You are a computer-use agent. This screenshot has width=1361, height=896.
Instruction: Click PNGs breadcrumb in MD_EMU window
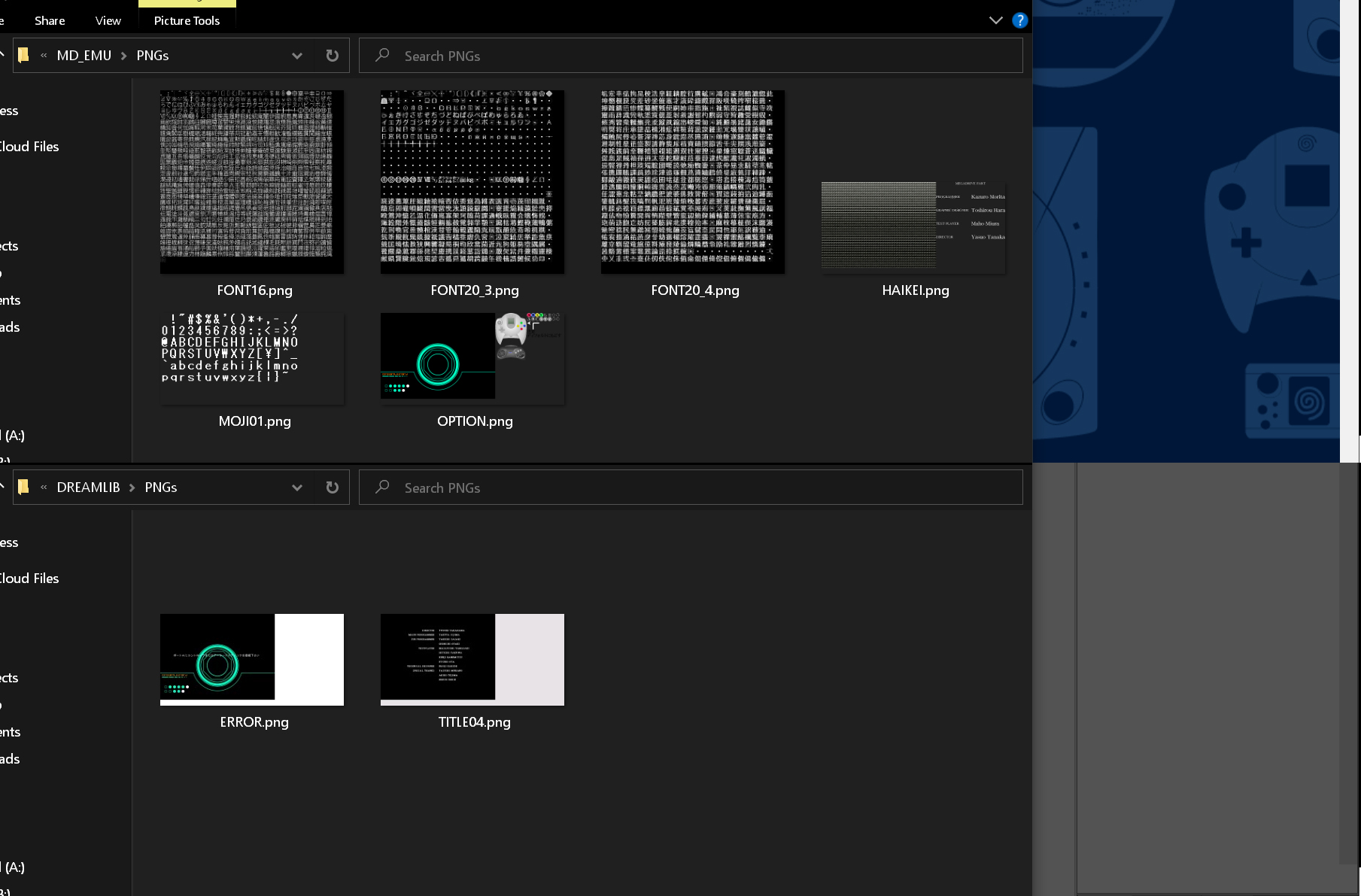[153, 56]
